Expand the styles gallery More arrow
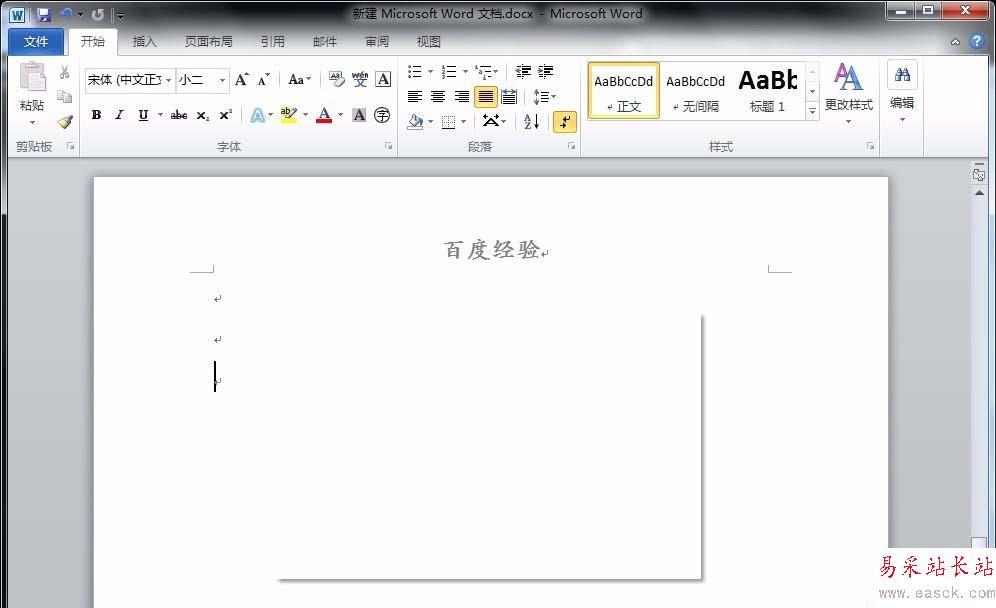Screen dimensions: 996x608 (812, 111)
